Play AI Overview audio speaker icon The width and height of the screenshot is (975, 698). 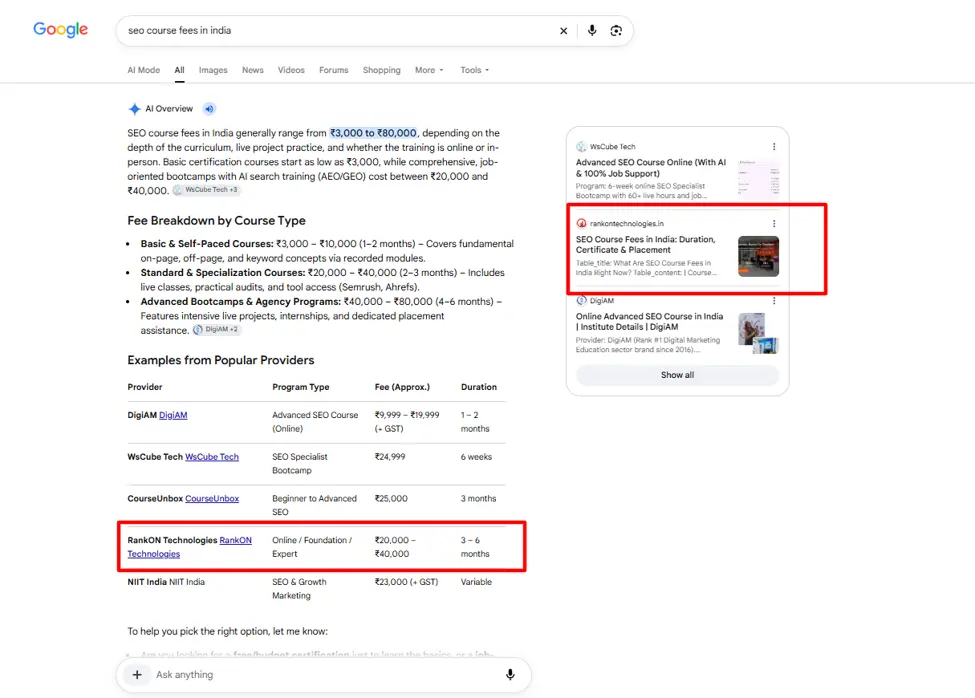[210, 109]
